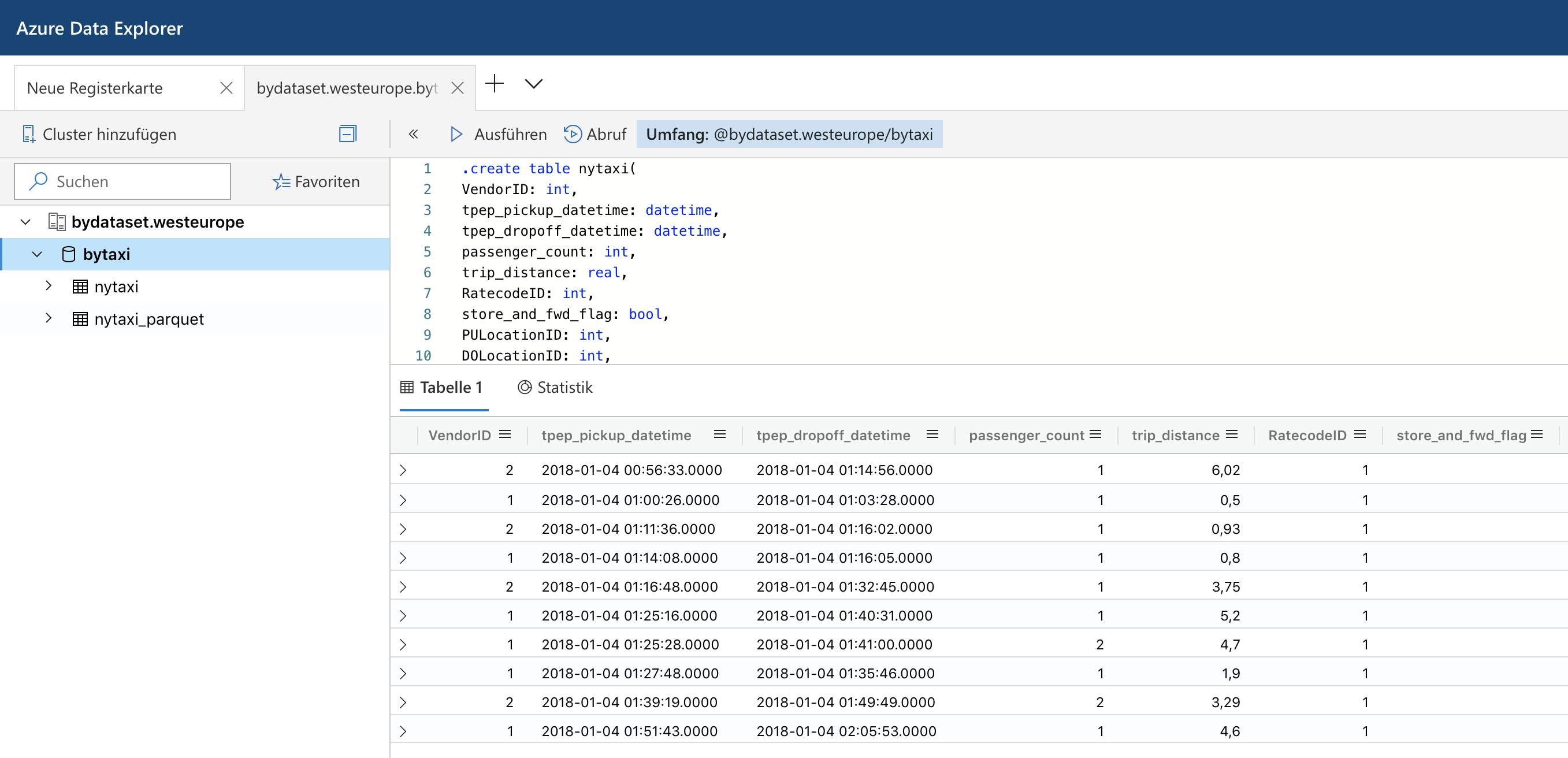Collapse the bydataset.westeurope cluster node

25,222
